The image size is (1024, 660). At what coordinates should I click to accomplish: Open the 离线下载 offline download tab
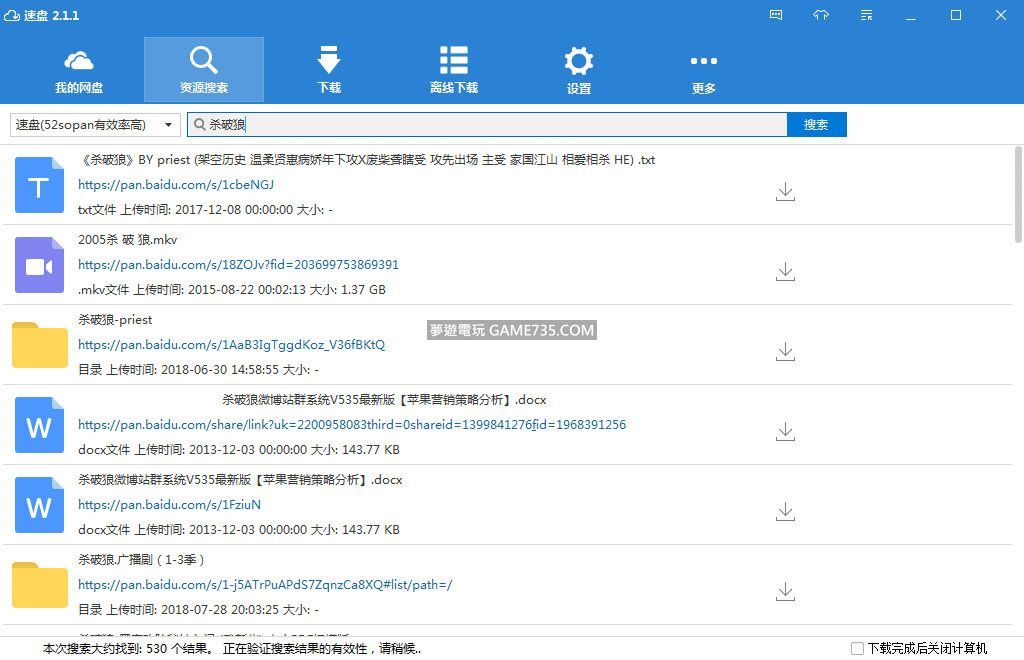tap(454, 71)
